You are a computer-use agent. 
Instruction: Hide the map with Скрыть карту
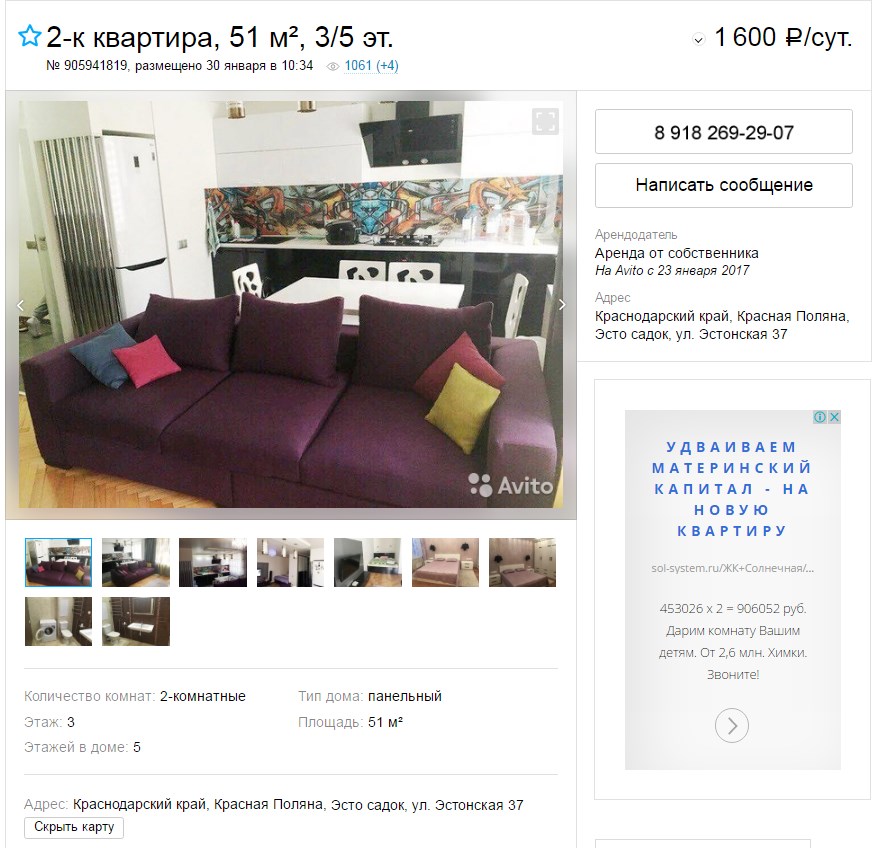pyautogui.click(x=74, y=827)
